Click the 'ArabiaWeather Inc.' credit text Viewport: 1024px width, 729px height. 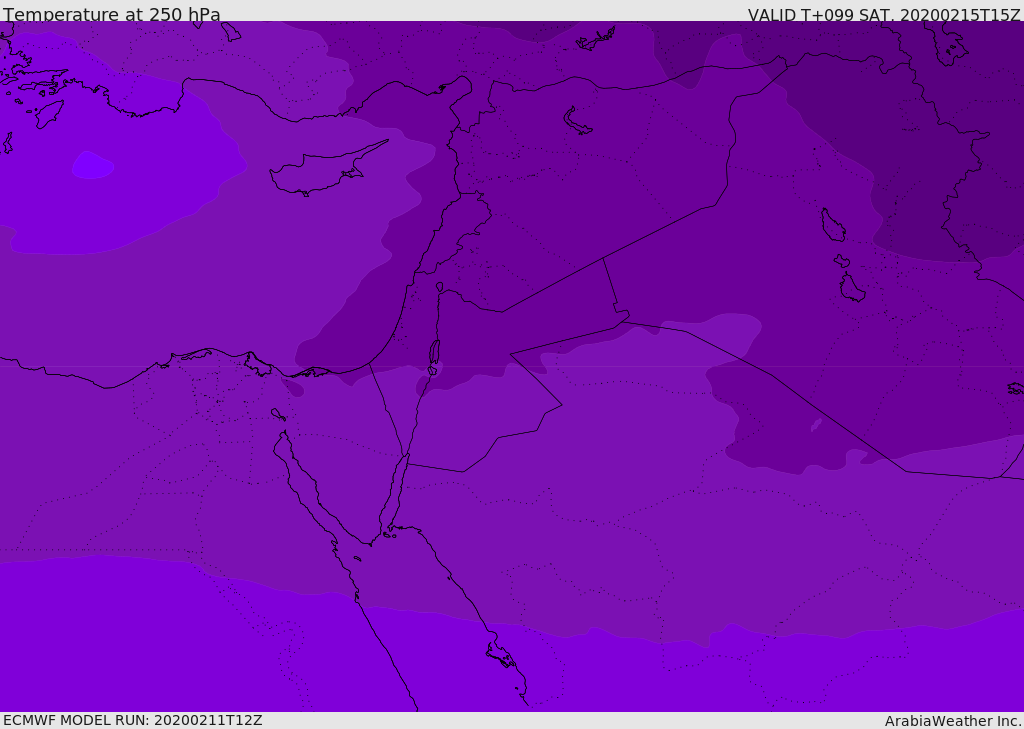pos(953,721)
